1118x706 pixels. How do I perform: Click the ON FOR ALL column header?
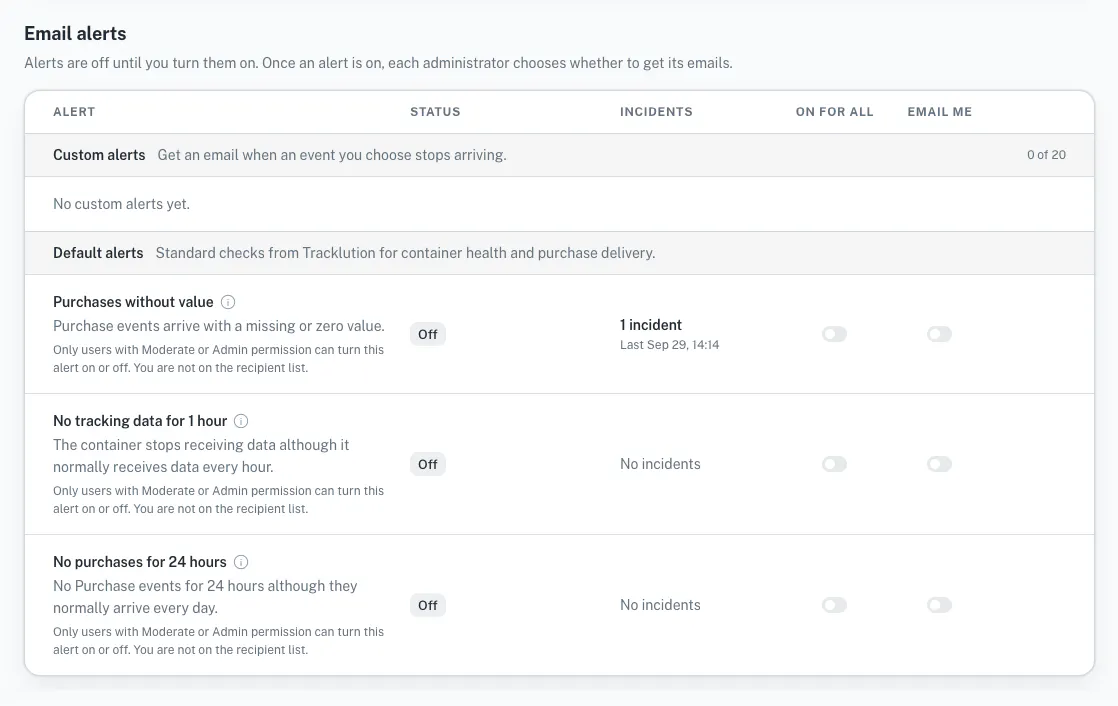coord(834,112)
